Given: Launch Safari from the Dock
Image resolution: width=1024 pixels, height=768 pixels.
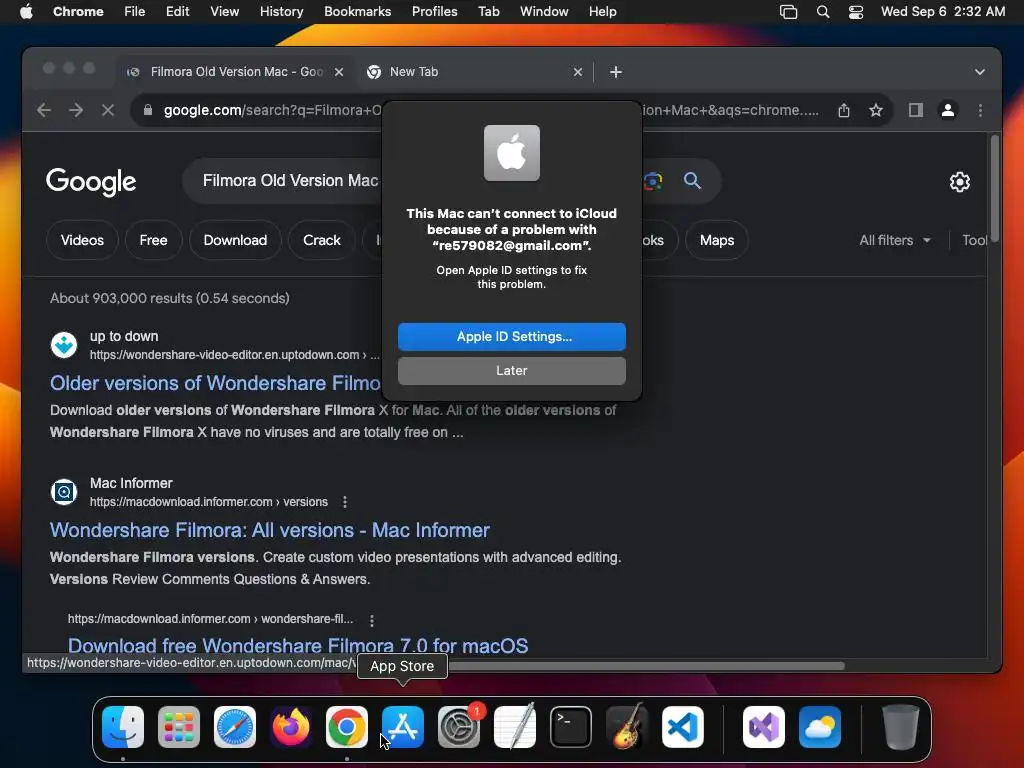Looking at the screenshot, I should click(x=235, y=727).
